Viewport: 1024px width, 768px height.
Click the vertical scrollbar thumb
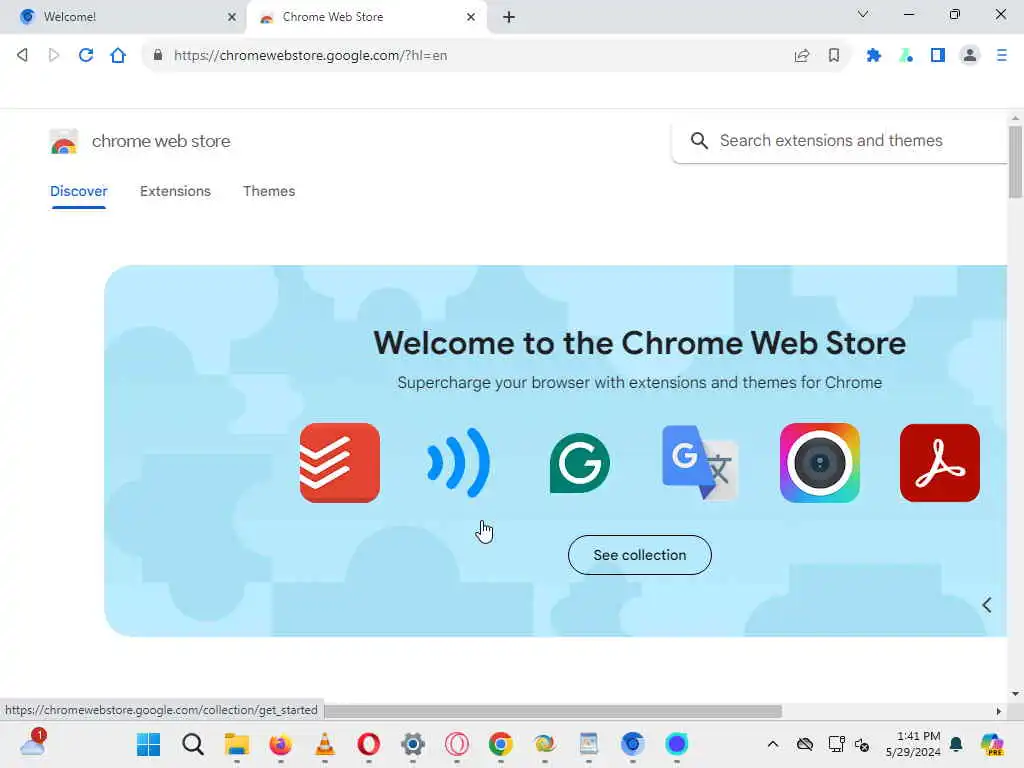pos(1015,162)
